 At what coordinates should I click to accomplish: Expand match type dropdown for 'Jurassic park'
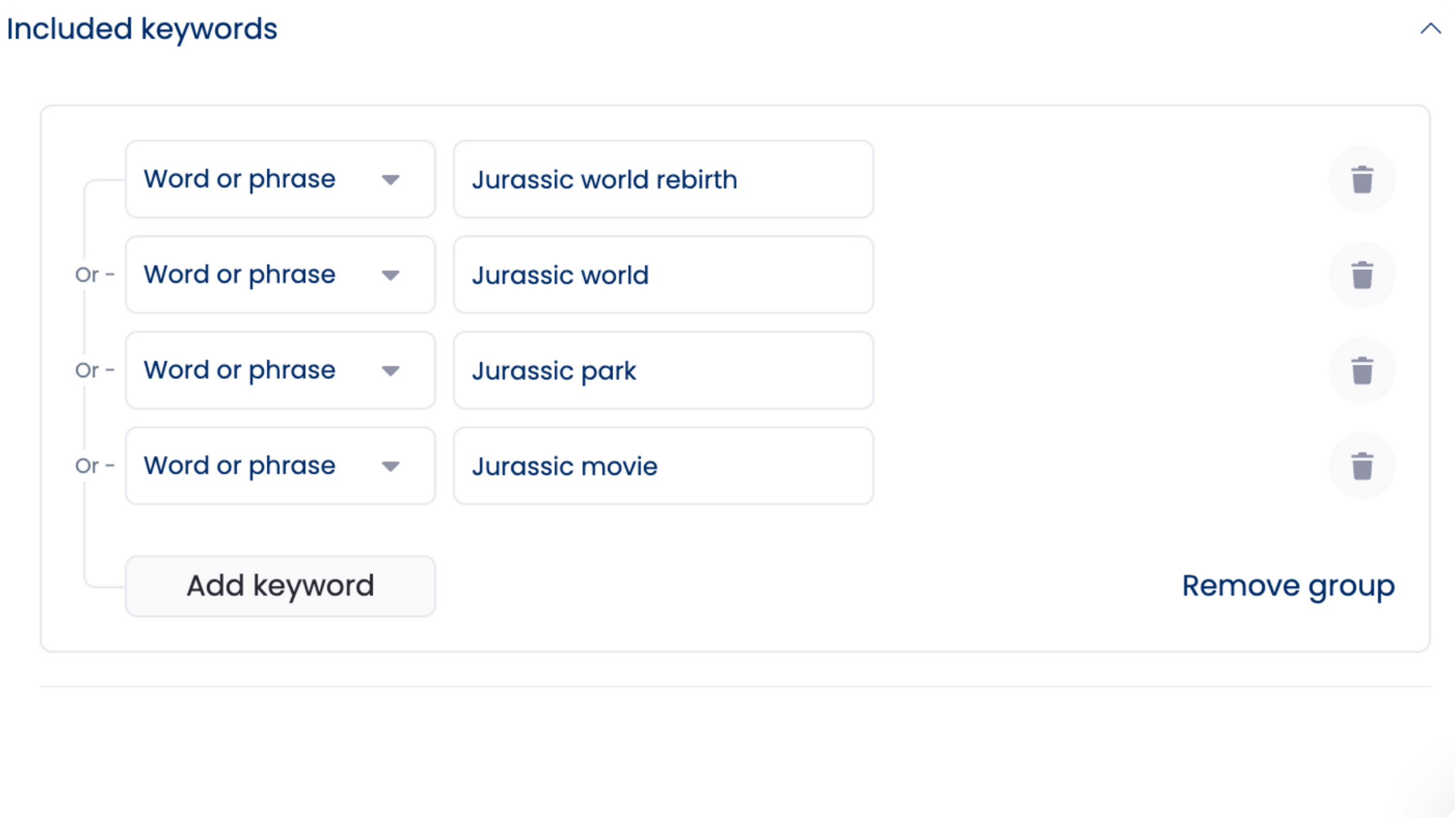tap(280, 371)
